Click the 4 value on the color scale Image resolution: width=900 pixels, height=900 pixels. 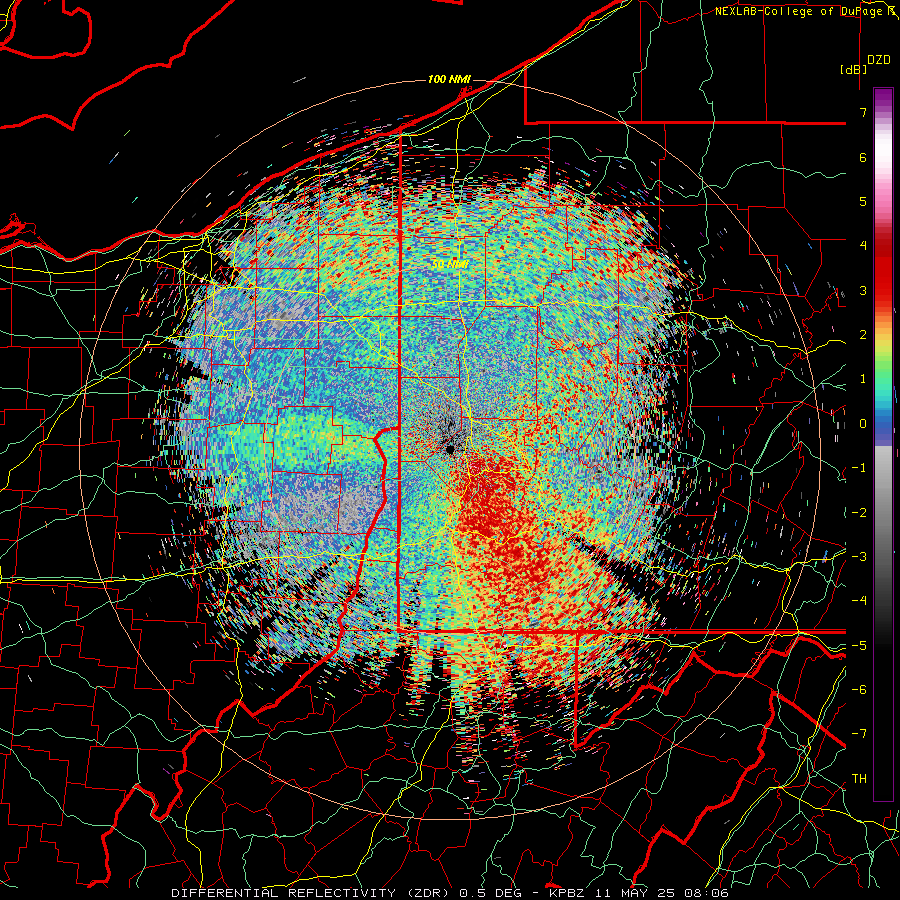point(863,246)
